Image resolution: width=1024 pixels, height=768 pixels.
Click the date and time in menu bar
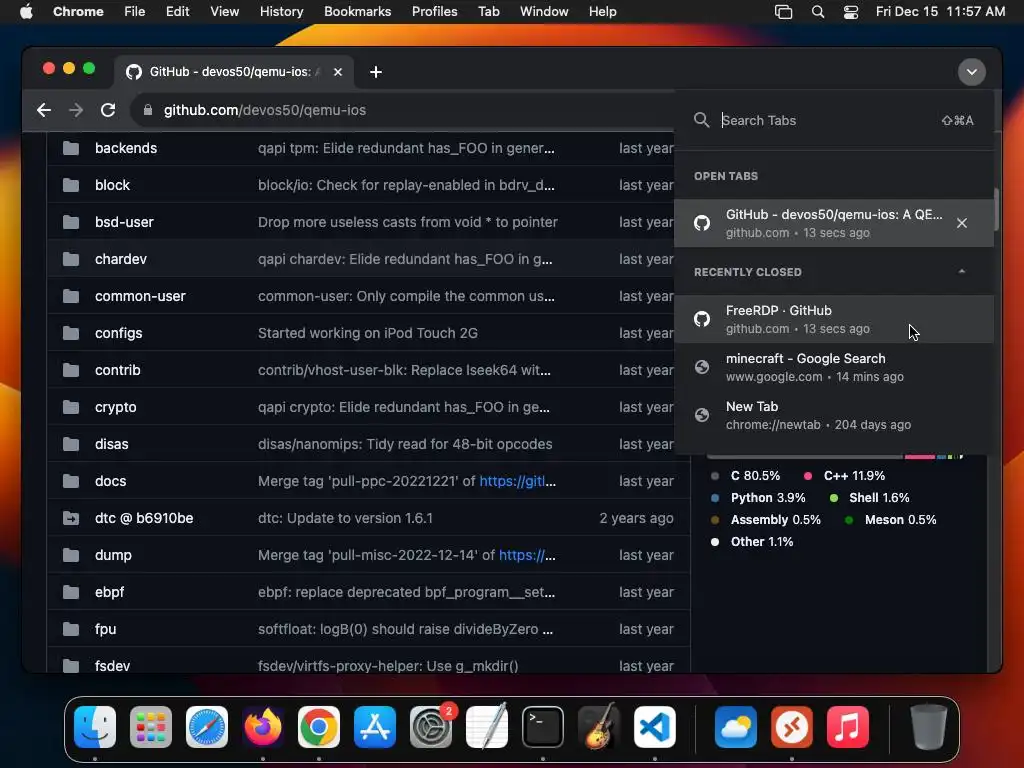pyautogui.click(x=940, y=12)
